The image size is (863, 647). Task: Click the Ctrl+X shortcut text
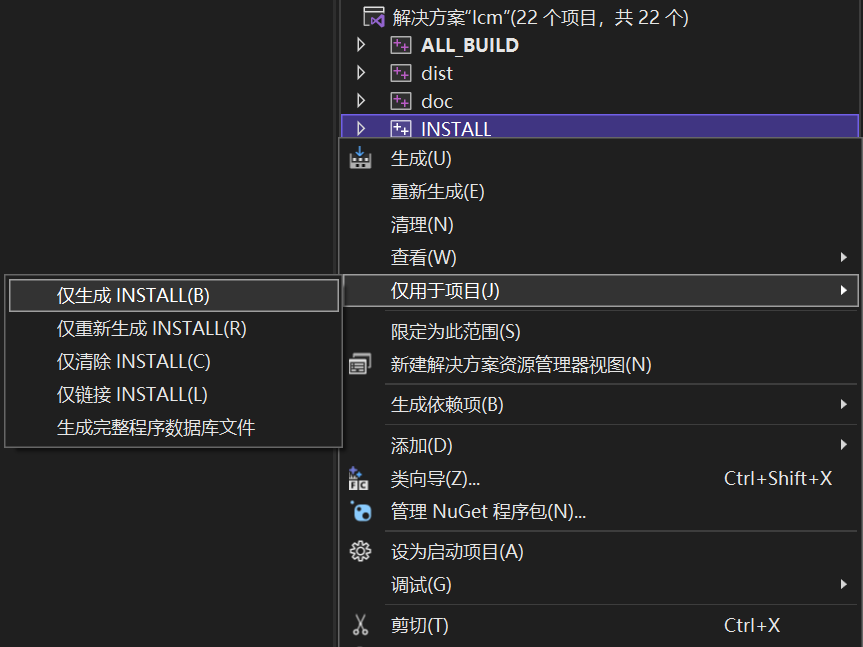[752, 625]
